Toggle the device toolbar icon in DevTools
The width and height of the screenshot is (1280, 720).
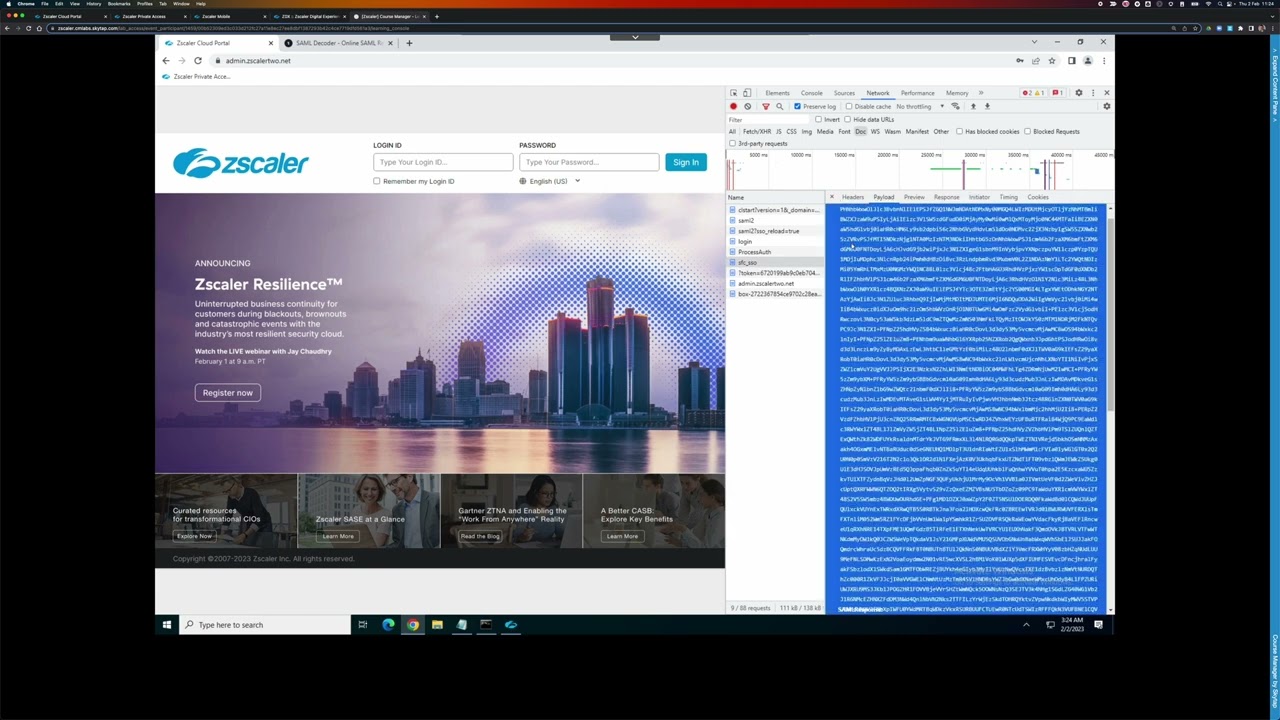coord(746,93)
